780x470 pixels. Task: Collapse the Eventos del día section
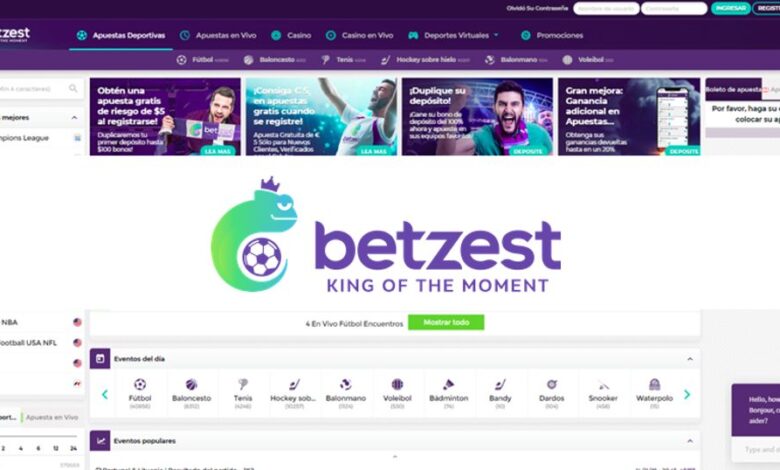(690, 359)
